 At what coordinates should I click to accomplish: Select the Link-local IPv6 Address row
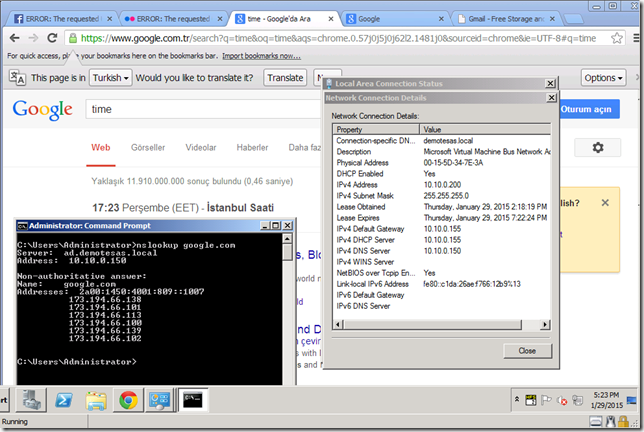click(442, 284)
